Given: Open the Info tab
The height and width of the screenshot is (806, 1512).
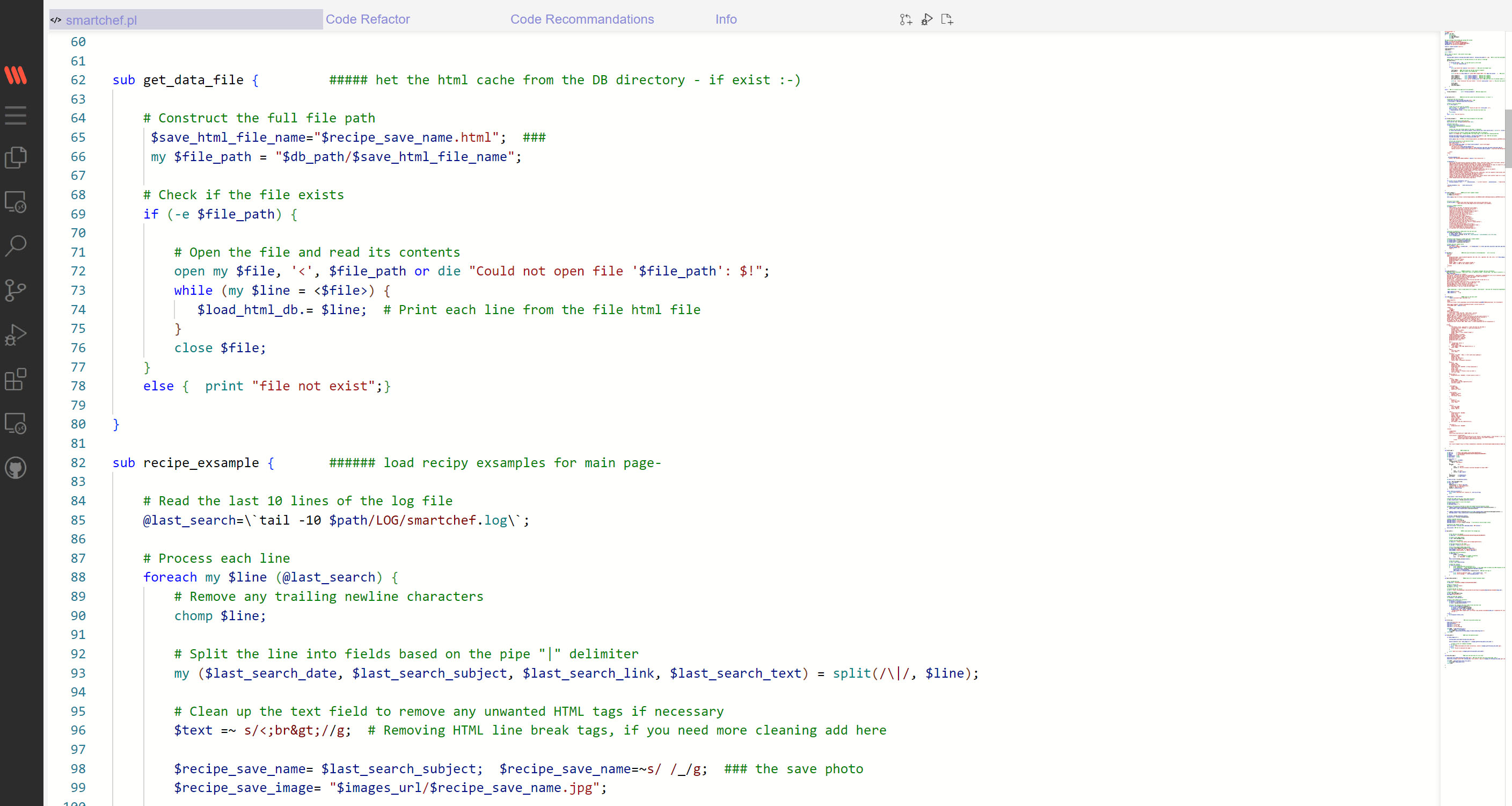Looking at the screenshot, I should pyautogui.click(x=726, y=19).
